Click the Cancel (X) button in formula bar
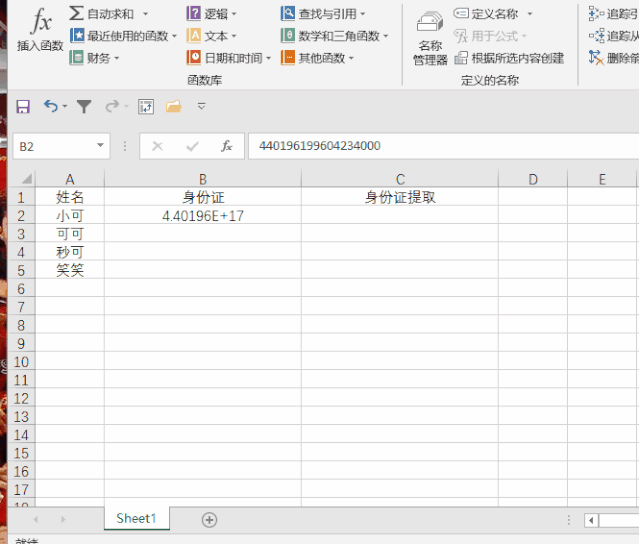The width and height of the screenshot is (639, 544). [x=157, y=146]
